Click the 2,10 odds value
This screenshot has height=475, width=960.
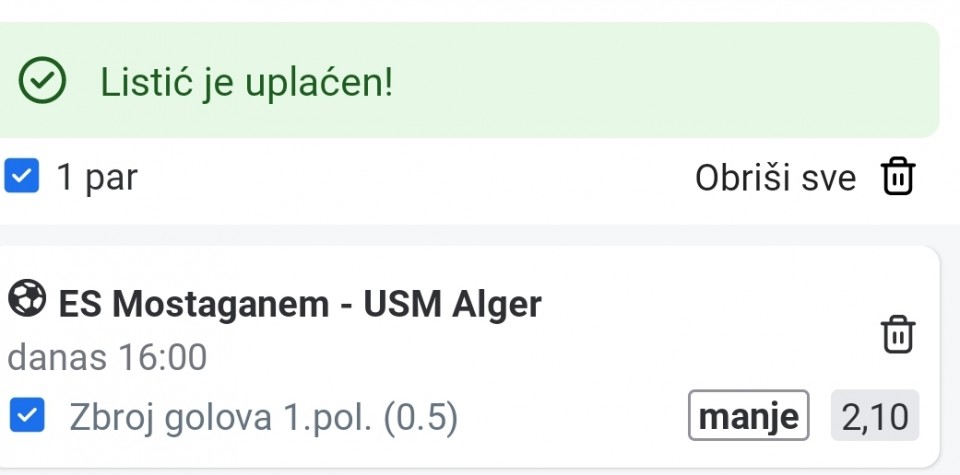(874, 416)
